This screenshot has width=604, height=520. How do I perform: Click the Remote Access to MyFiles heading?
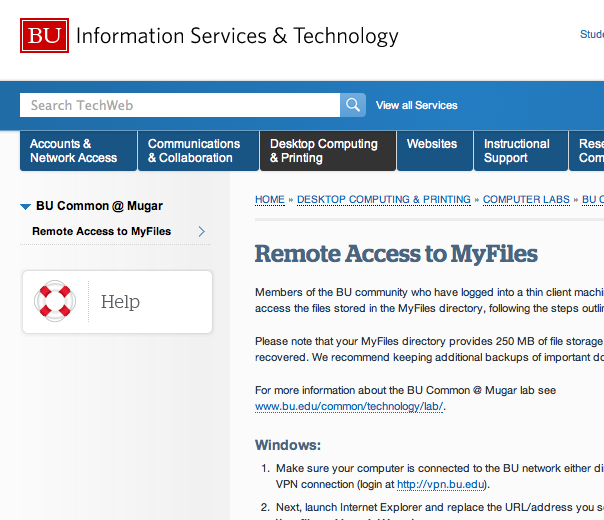pos(396,253)
